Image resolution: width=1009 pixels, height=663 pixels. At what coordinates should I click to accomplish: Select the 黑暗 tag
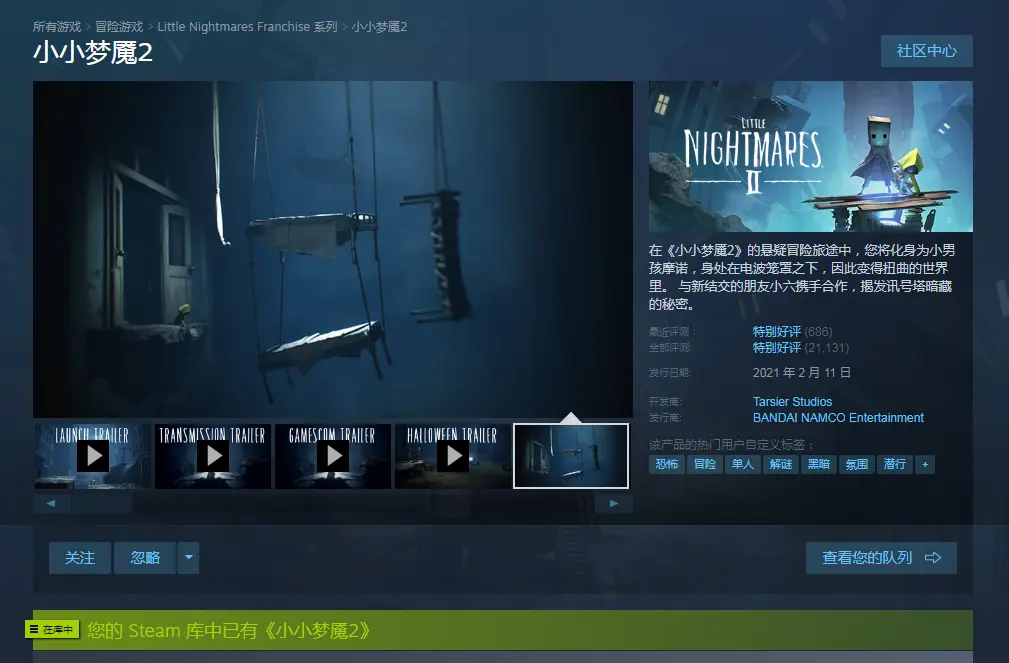pyautogui.click(x=819, y=464)
